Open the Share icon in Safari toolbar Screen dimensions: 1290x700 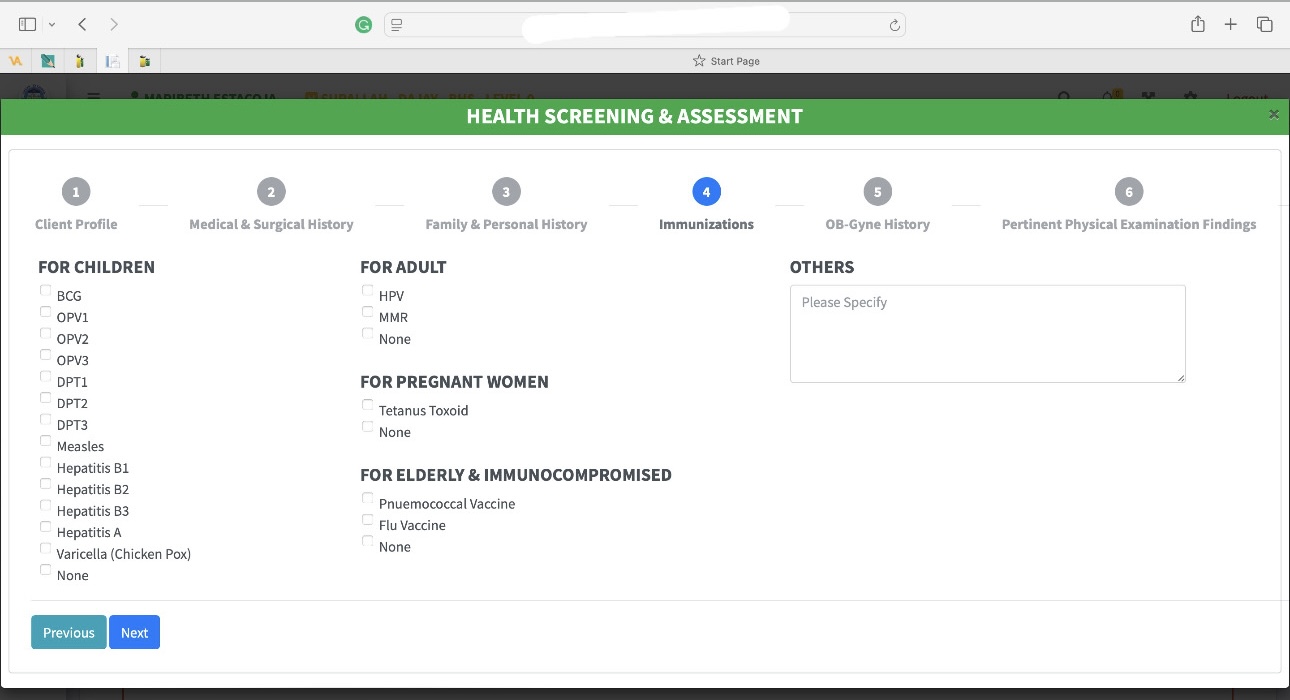coord(1198,24)
